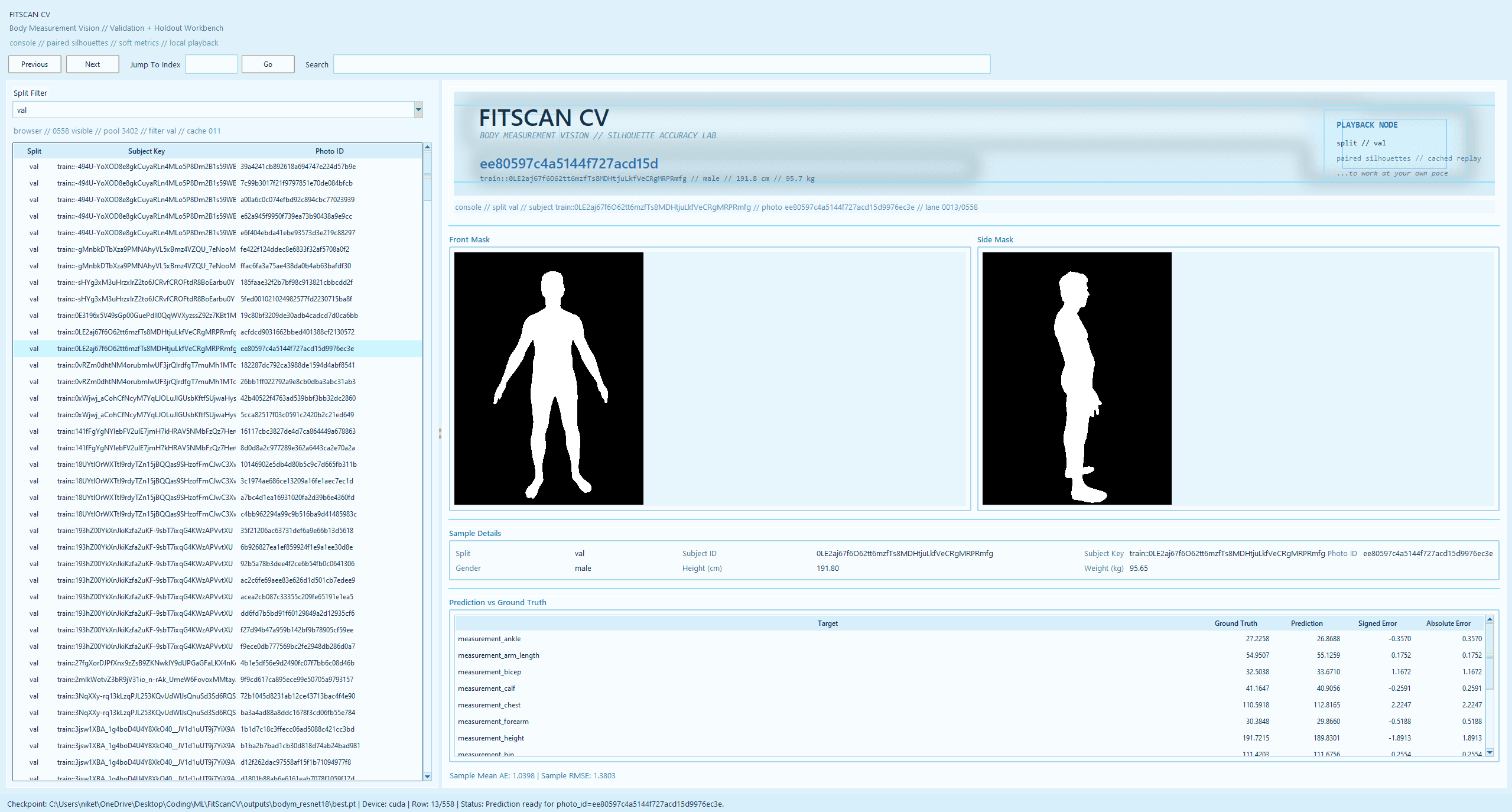Select row with photo 42b40522f4763ad539bbf3bb32dc2860
Image resolution: width=1512 pixels, height=812 pixels.
point(217,398)
